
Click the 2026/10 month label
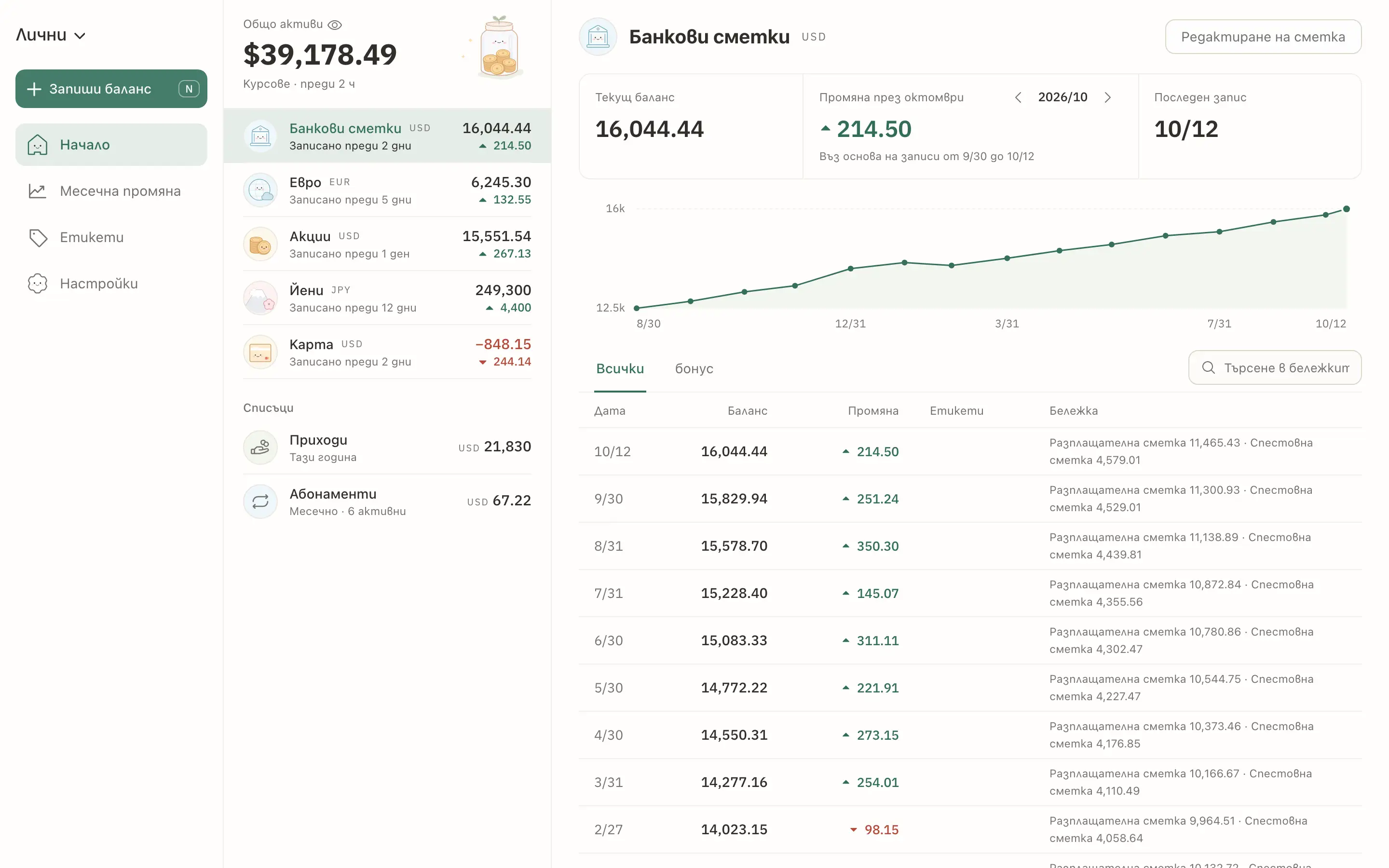pos(1062,97)
